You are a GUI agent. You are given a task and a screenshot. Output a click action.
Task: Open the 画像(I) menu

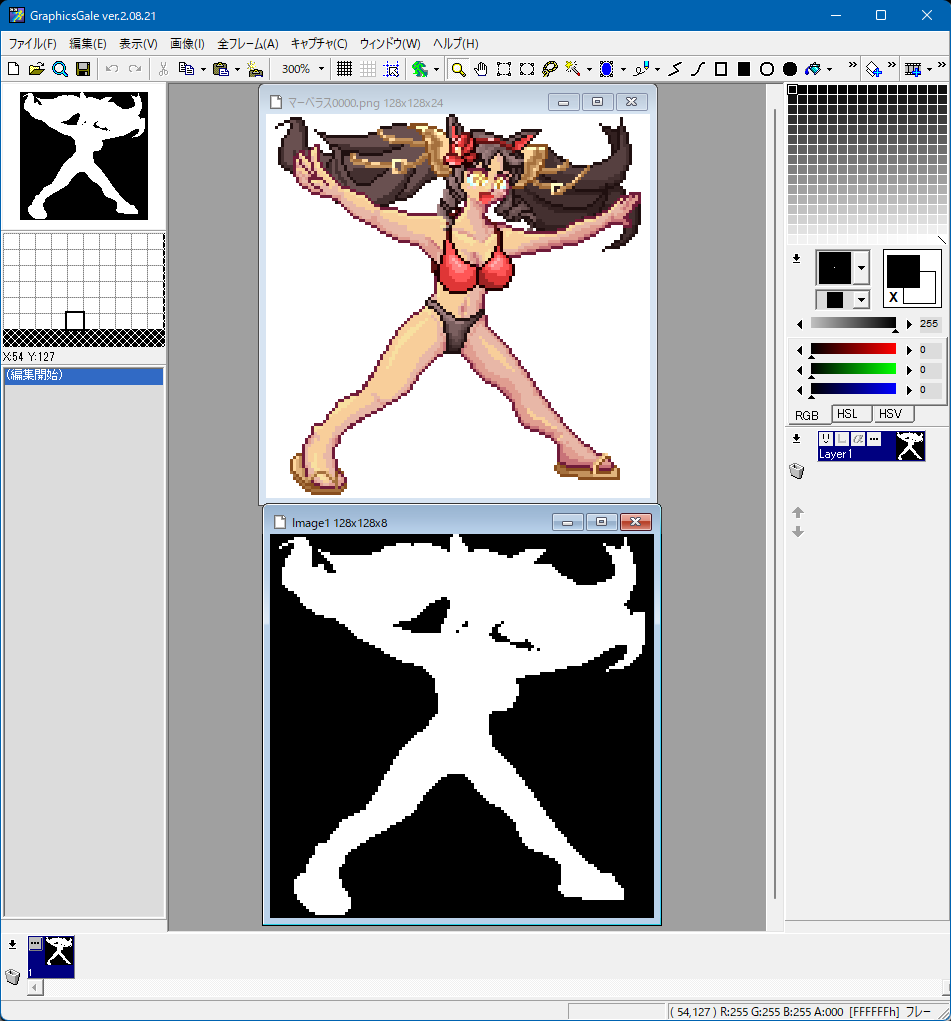(188, 44)
